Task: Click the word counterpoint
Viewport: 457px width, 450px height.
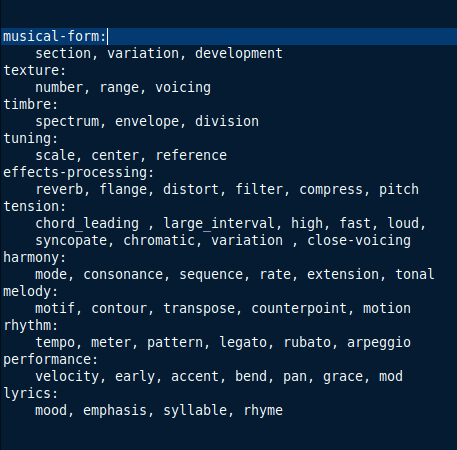Action: 299,309
